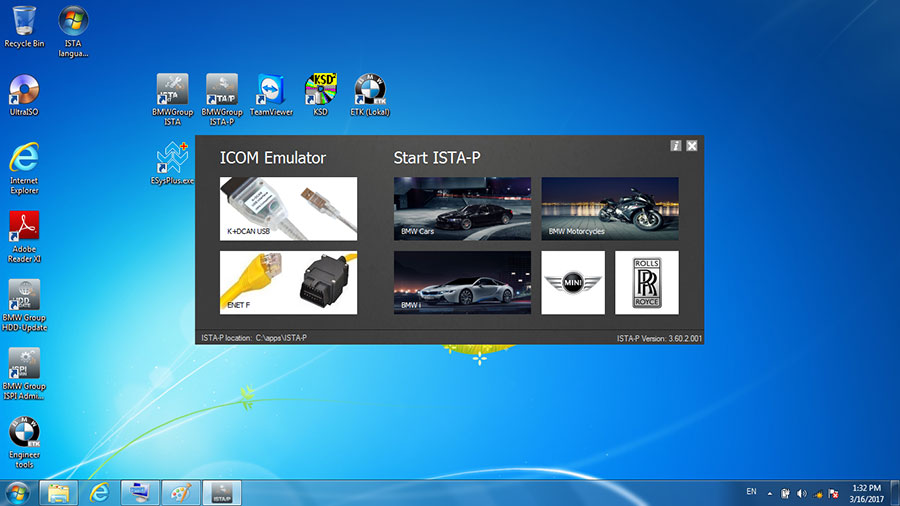Open BMWGroup ISTA desktop shortcut
Viewport: 900px width, 506px height.
tap(172, 90)
